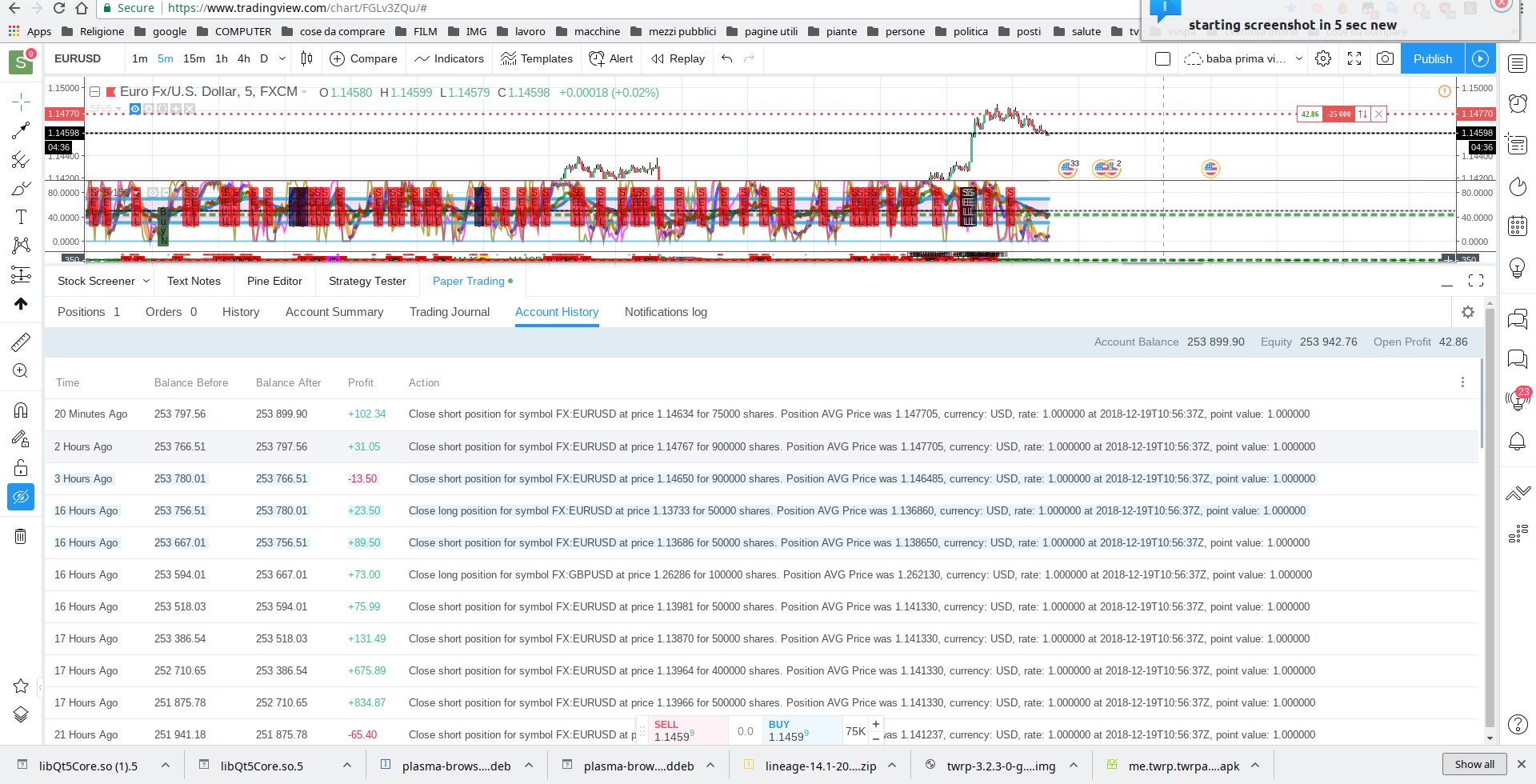Screen dimensions: 1536x784
Task: Expand libQt5Core.so (1).5 download options
Action: 166,766
